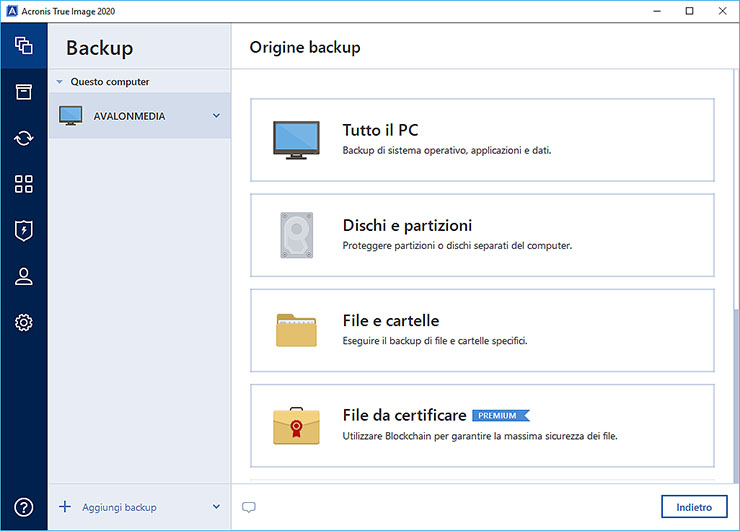Open the Sync section icon
The image size is (740, 531).
[x=24, y=138]
